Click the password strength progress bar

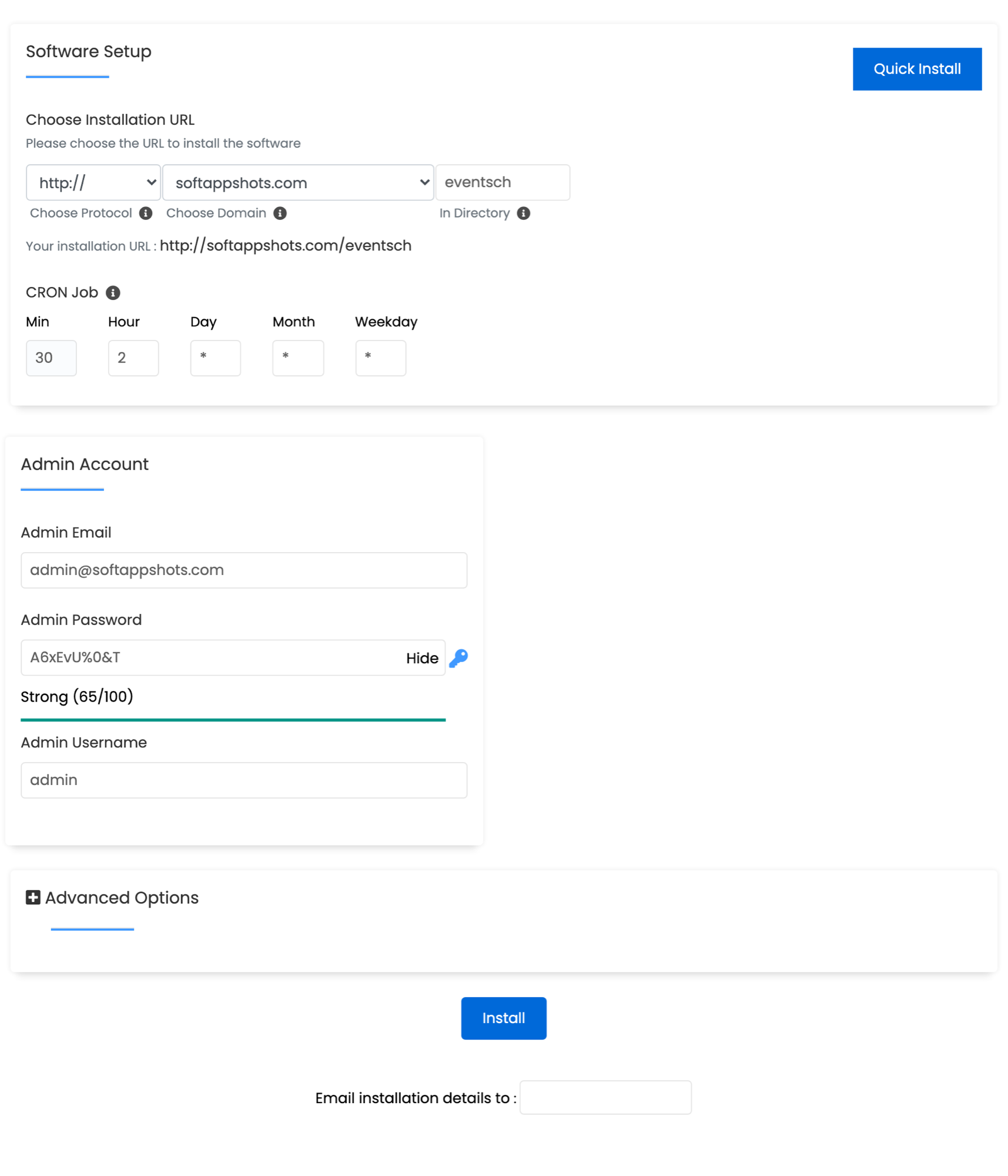tap(233, 719)
